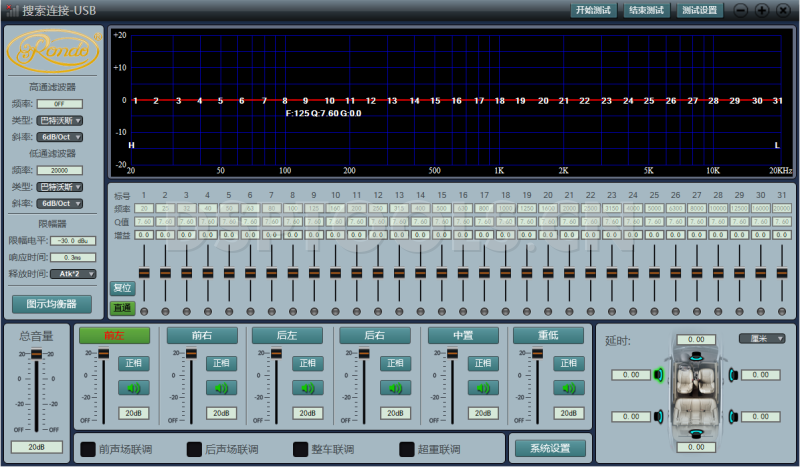This screenshot has width=800, height=467.
Task: Click the 重低 channel speaker icon
Action: [570, 388]
